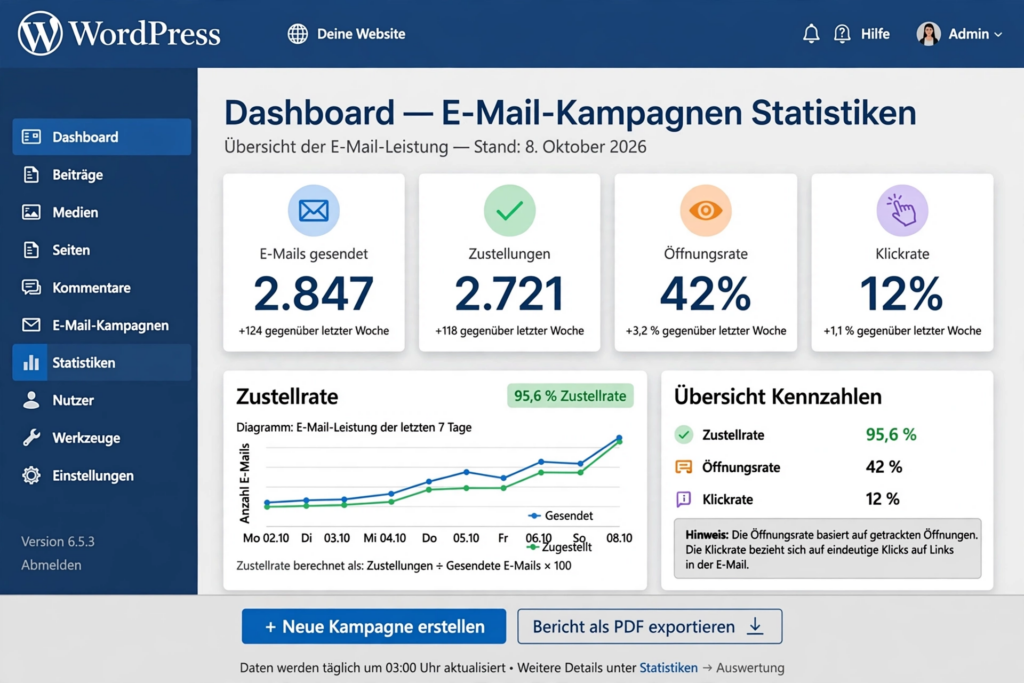Click the 95,6 % Zustellrate green badge

570,396
